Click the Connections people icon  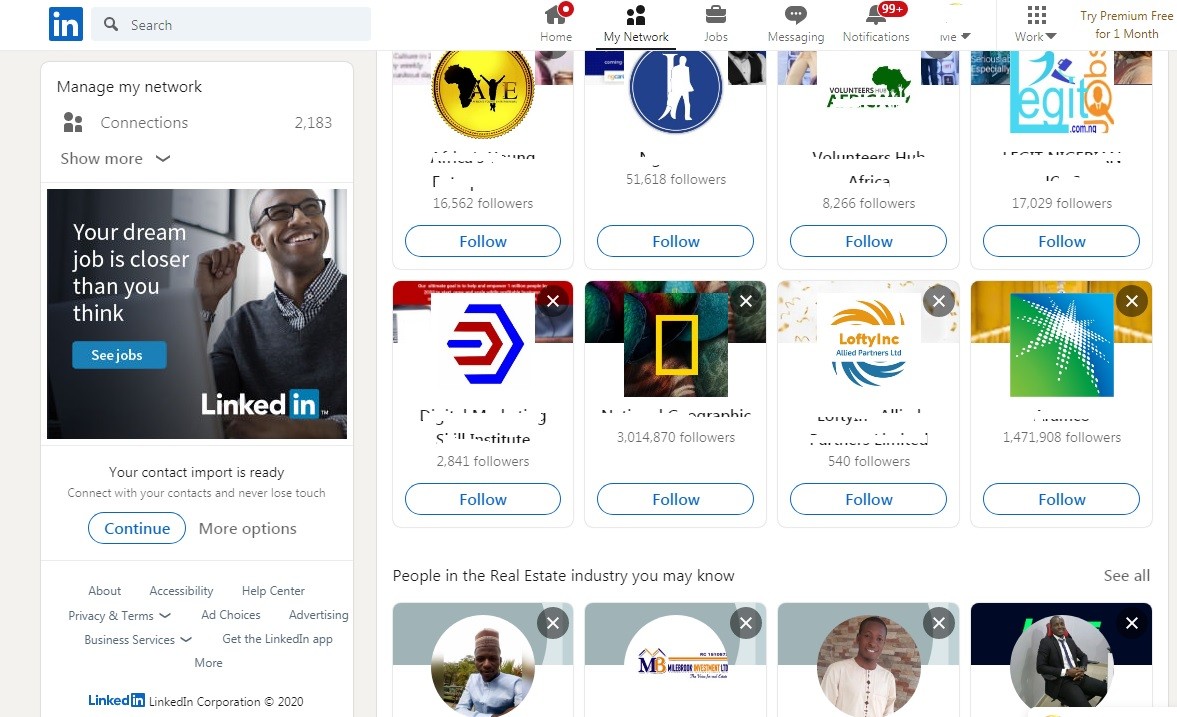tap(72, 122)
